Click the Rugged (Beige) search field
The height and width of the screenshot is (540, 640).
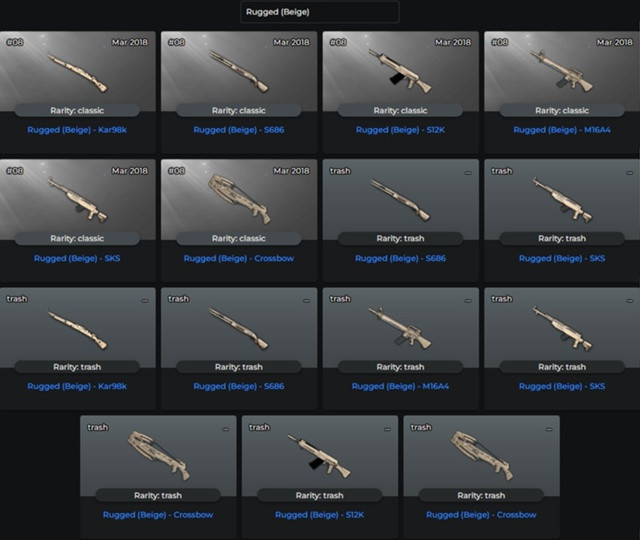click(x=320, y=12)
